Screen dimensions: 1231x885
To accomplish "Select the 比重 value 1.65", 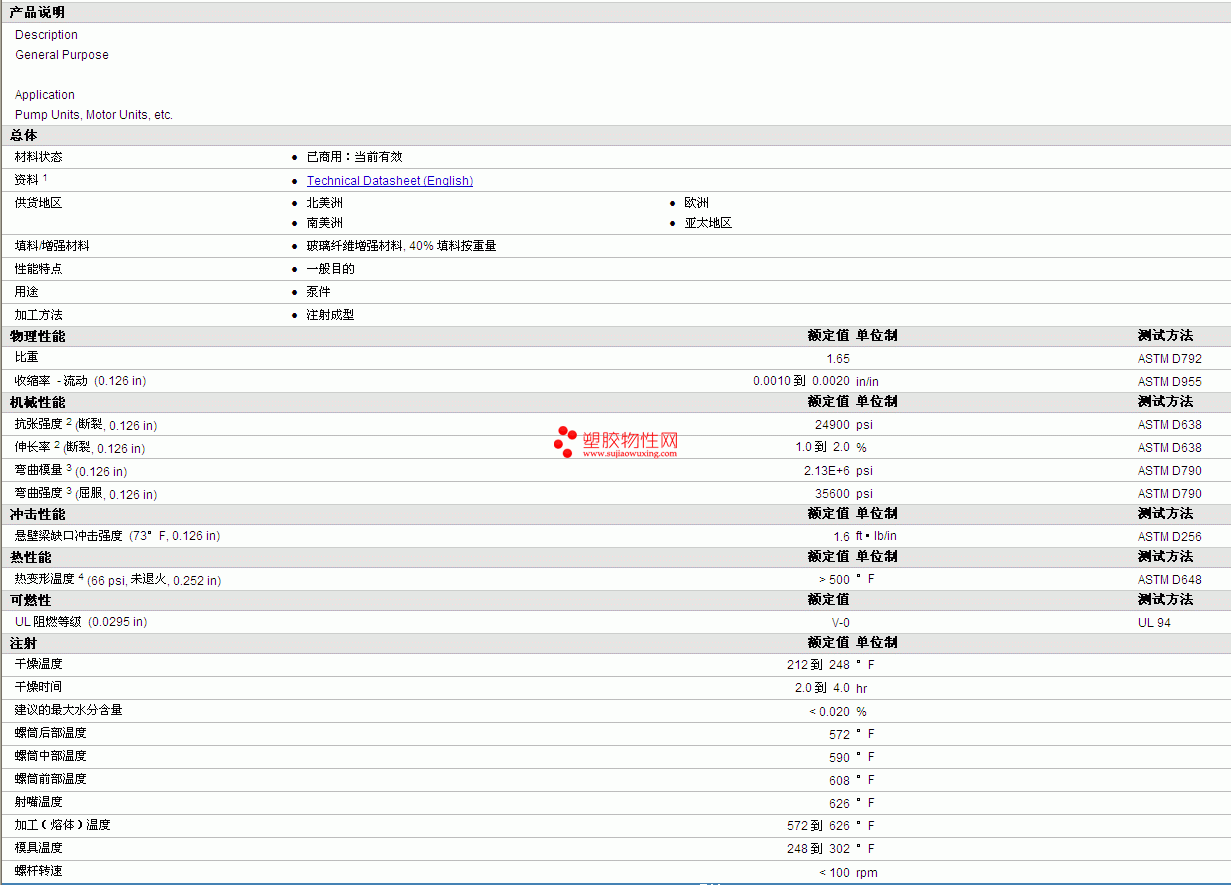I will 838,358.
